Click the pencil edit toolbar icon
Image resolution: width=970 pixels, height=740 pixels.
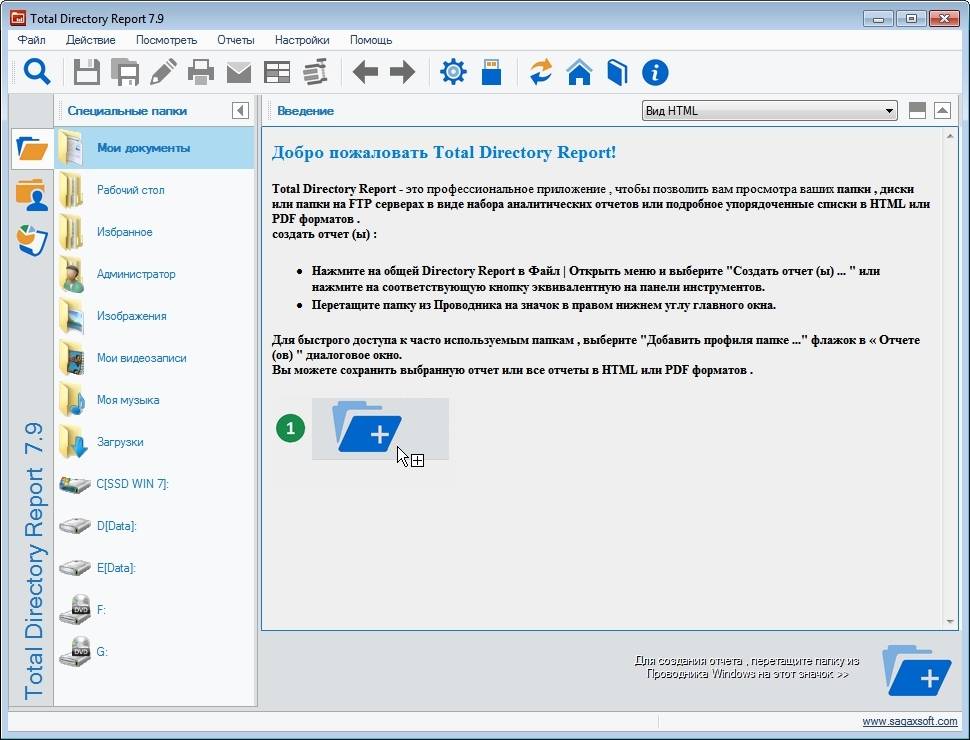coord(163,72)
